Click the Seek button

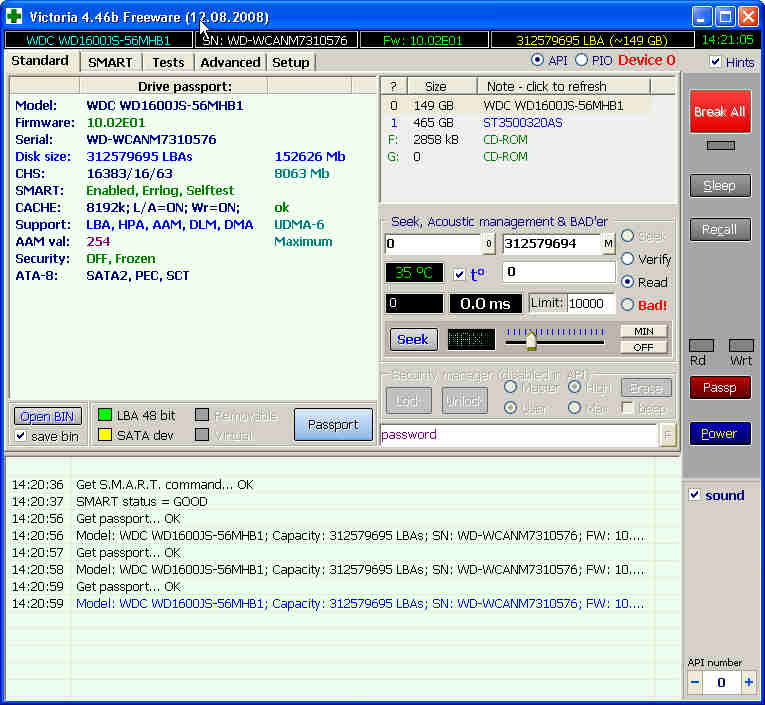(413, 340)
